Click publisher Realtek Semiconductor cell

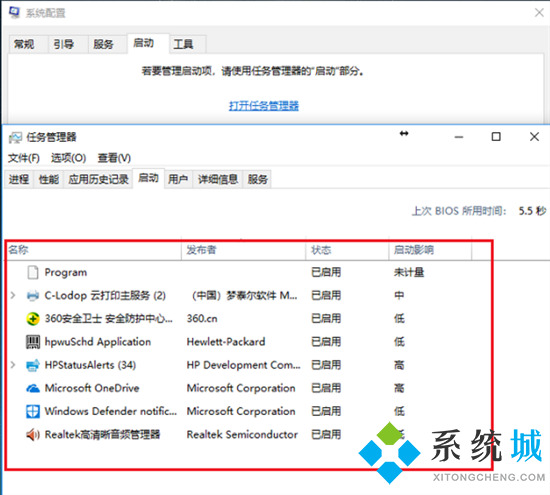coord(242,434)
